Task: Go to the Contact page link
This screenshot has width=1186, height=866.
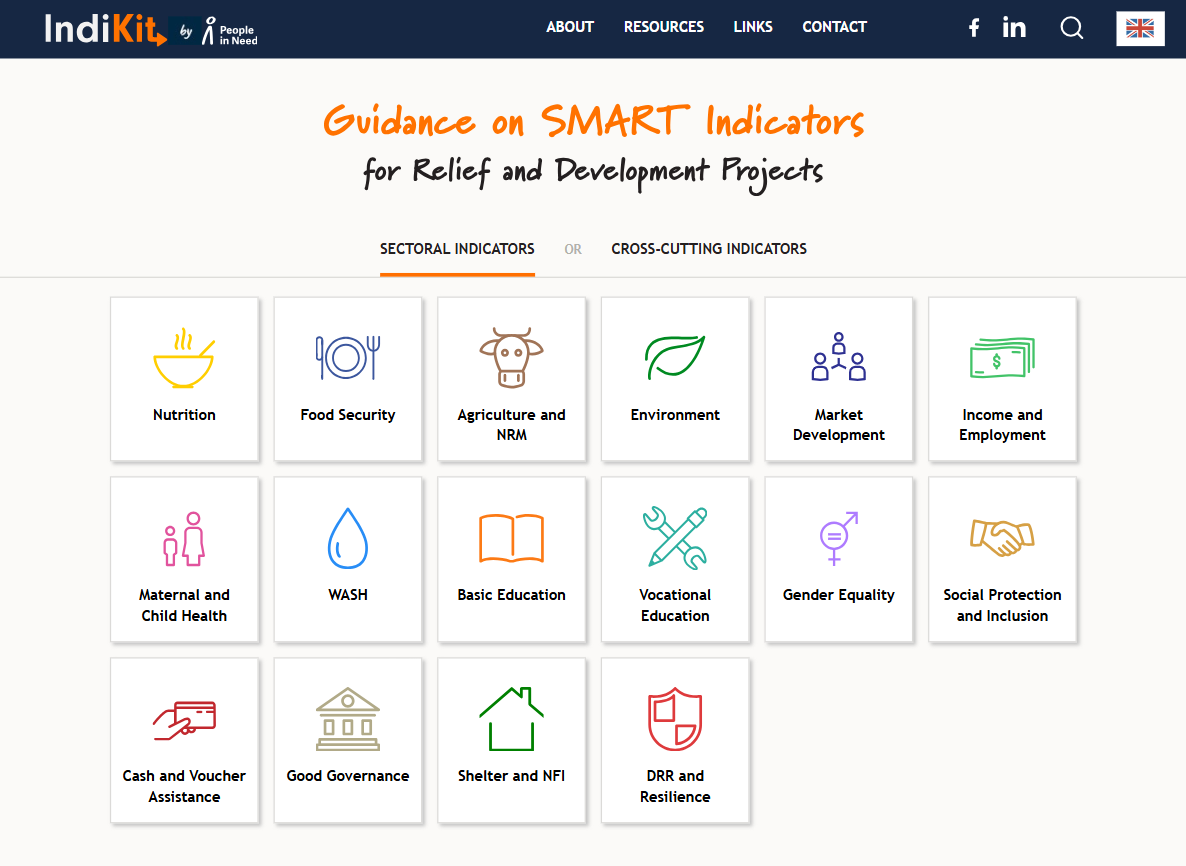Action: (x=834, y=27)
